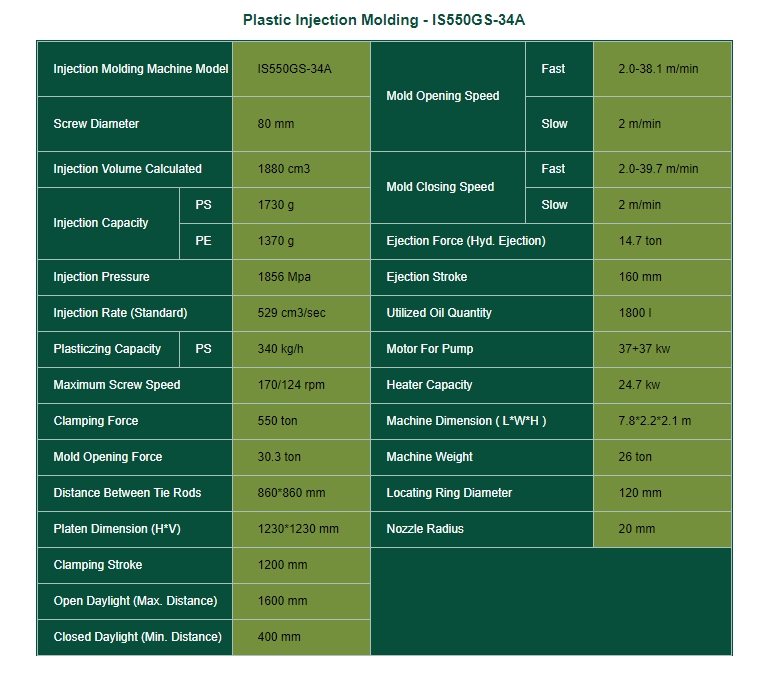
Task: Select the 340 kg/h plasticizing value
Action: [301, 349]
